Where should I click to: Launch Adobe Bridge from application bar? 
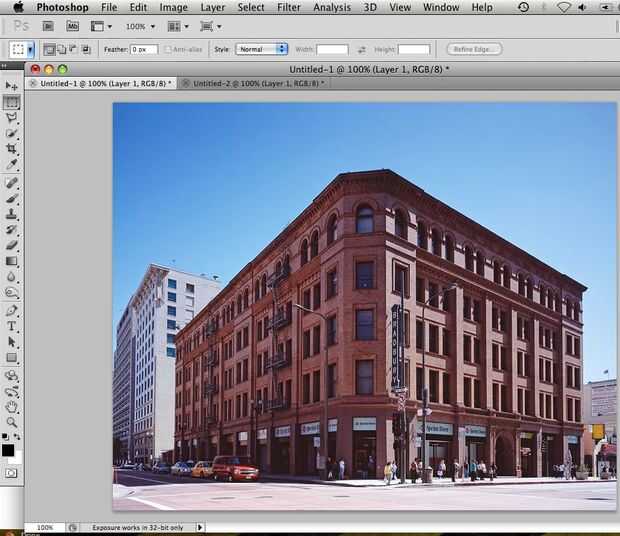click(48, 26)
